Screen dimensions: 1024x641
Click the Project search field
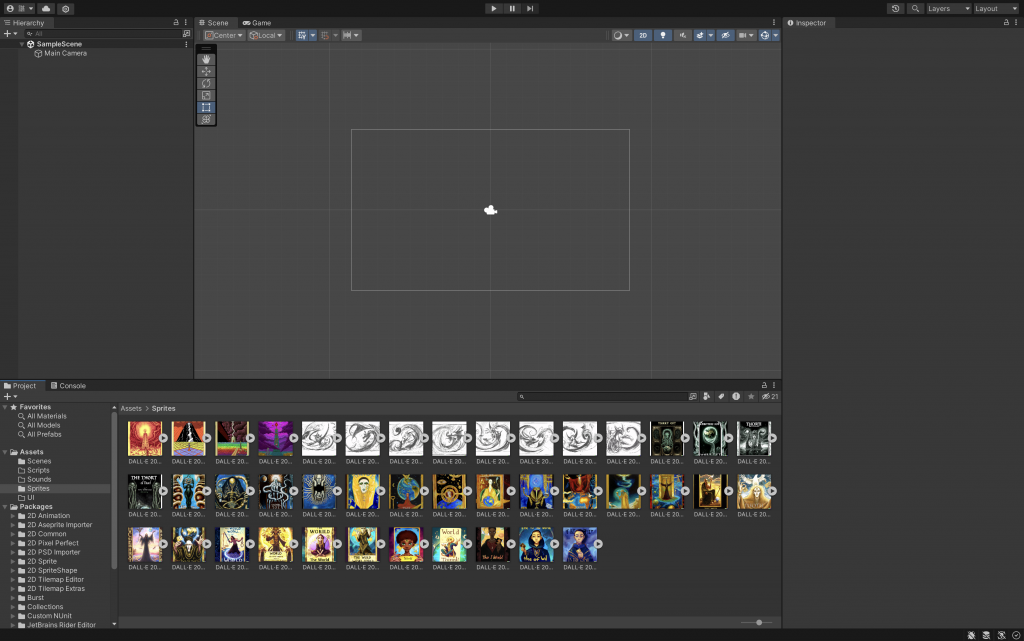(601, 396)
